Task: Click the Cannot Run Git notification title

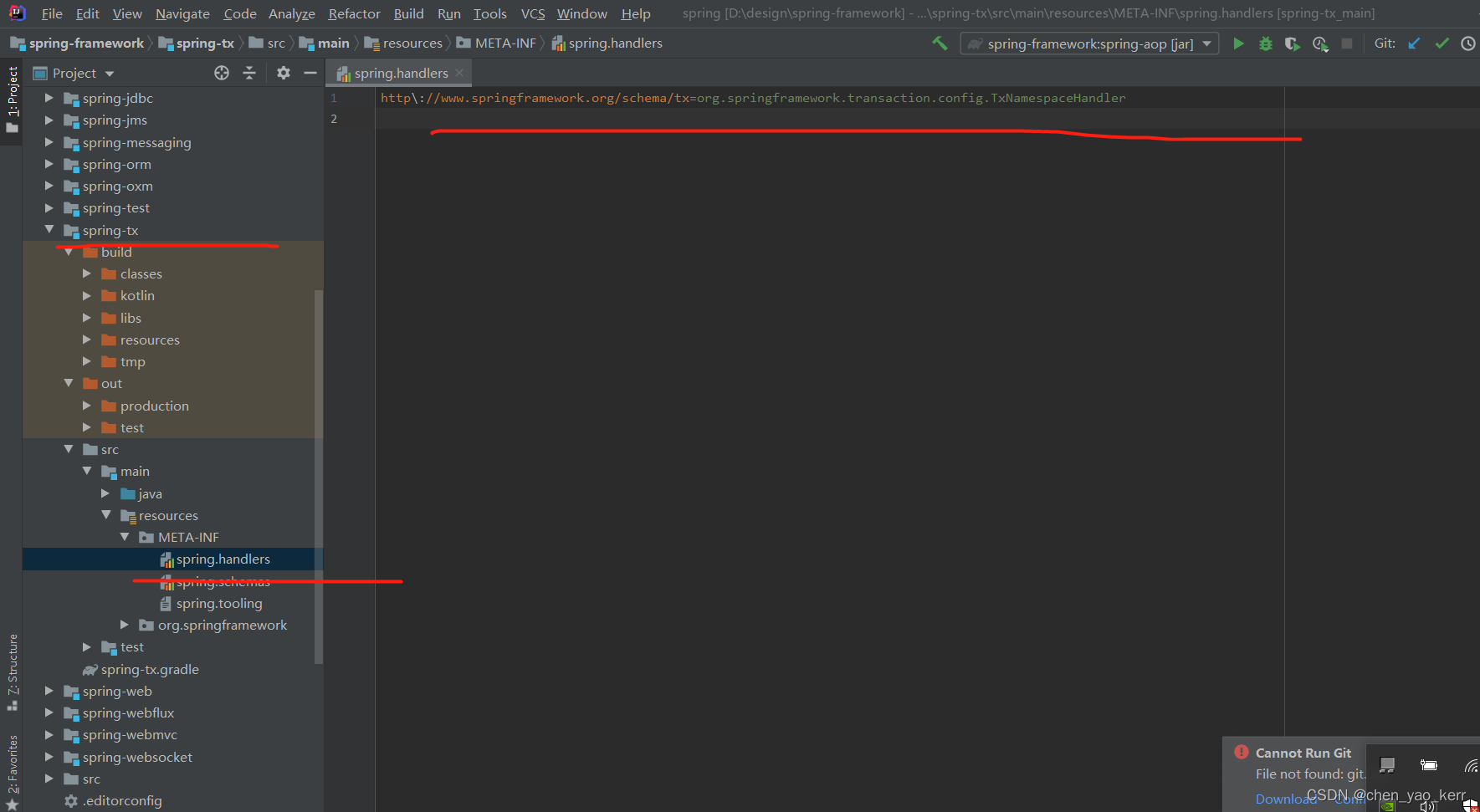Action: (x=1303, y=753)
